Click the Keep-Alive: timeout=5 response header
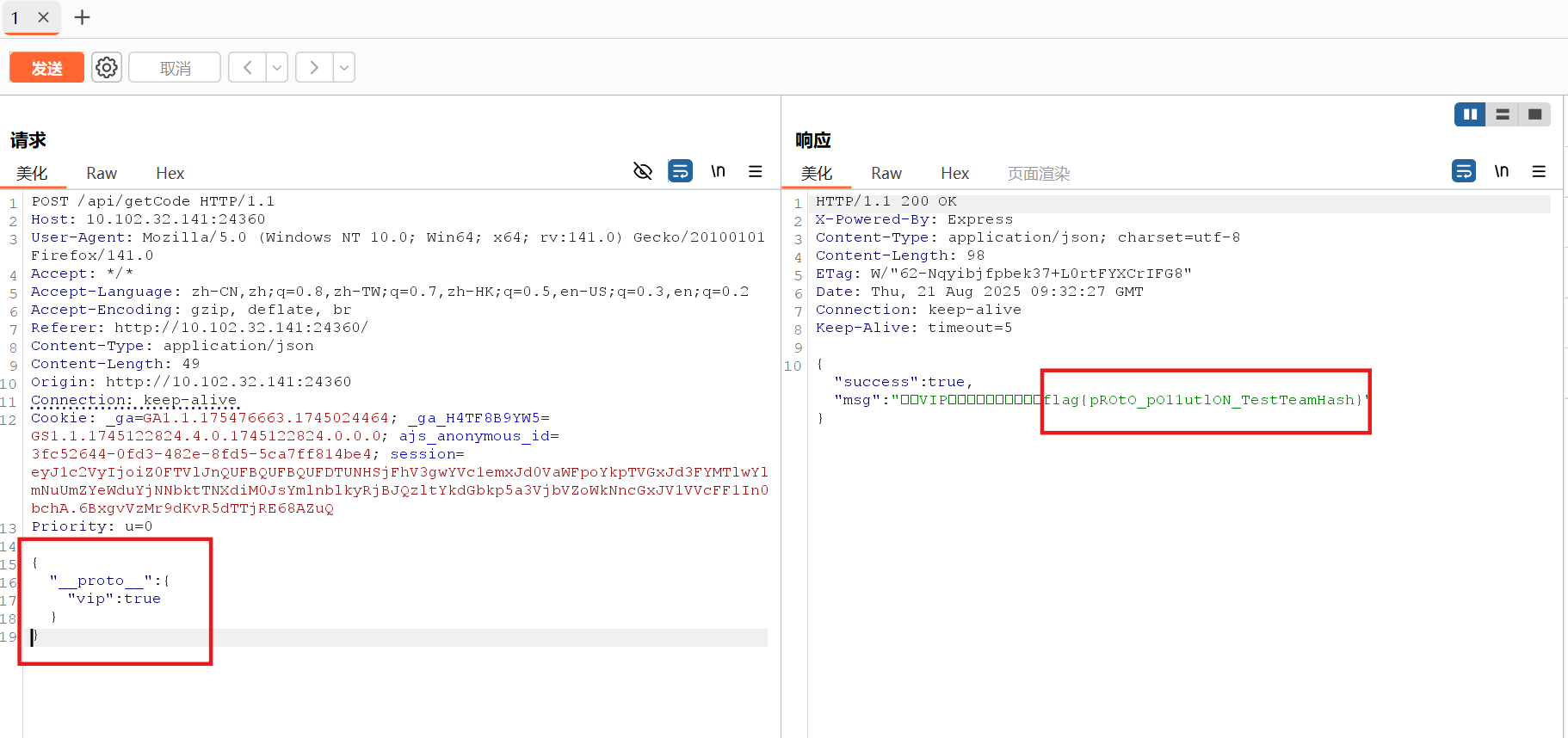This screenshot has width=1568, height=738. pos(914,328)
